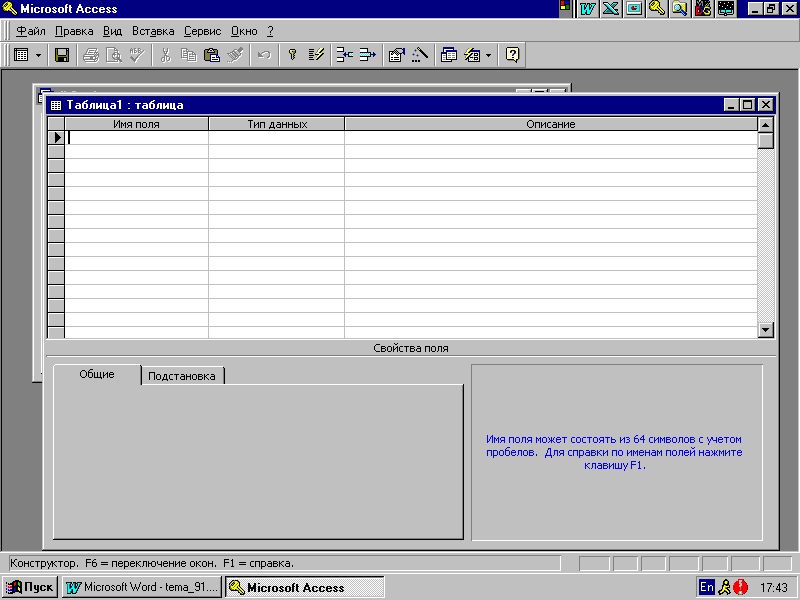Click first cell under Тип данных
Screen dimensions: 800x600
click(277, 138)
